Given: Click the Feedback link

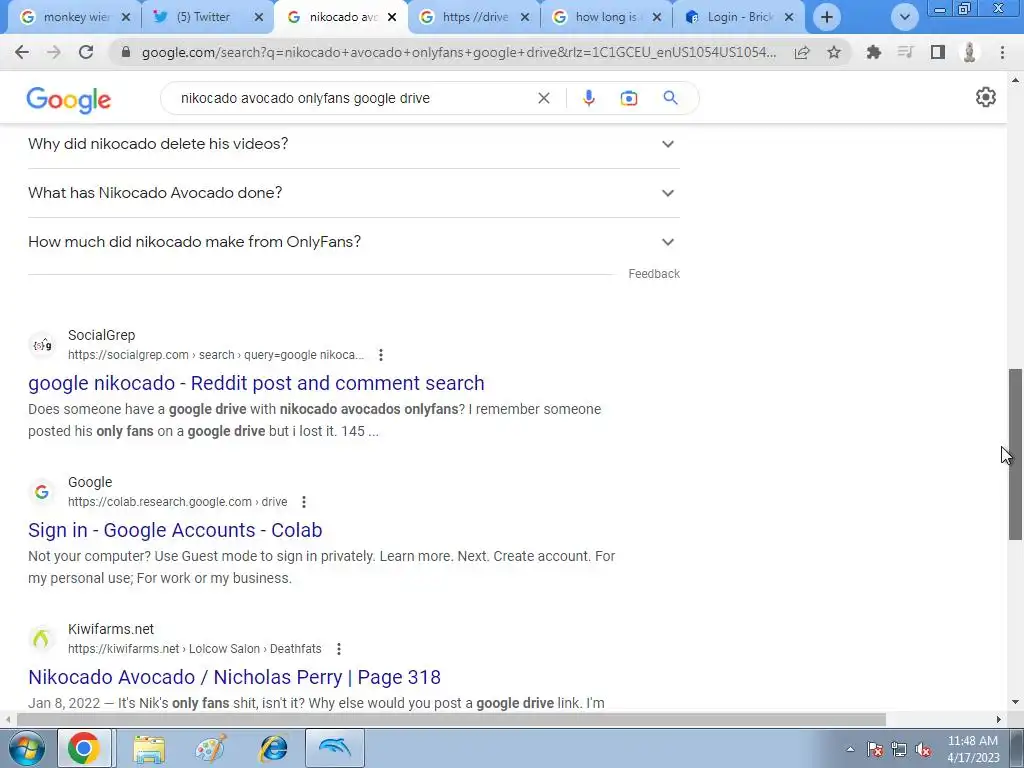Looking at the screenshot, I should coord(654,274).
